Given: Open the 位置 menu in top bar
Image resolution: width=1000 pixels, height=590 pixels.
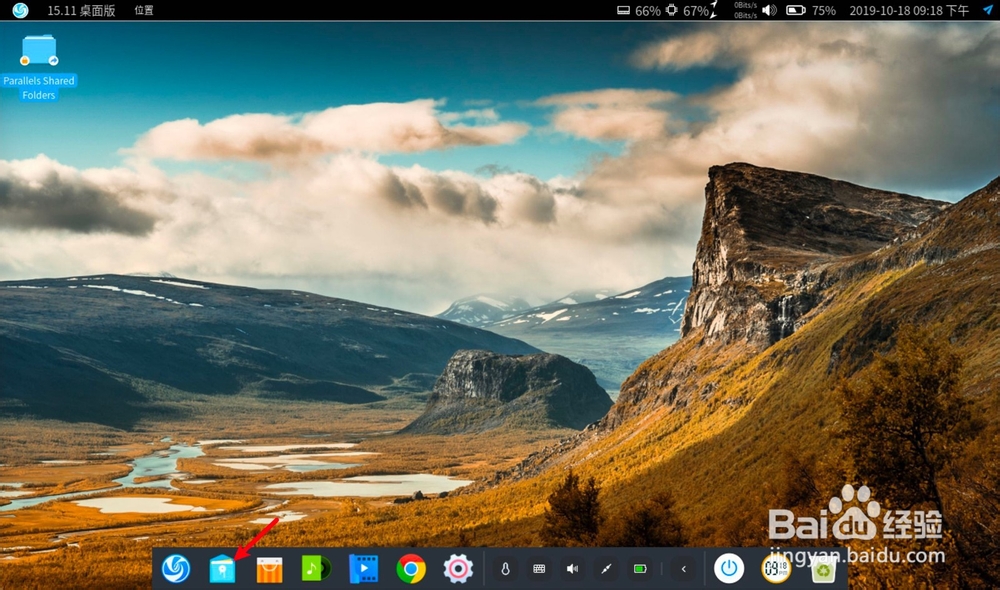Looking at the screenshot, I should (x=144, y=10).
